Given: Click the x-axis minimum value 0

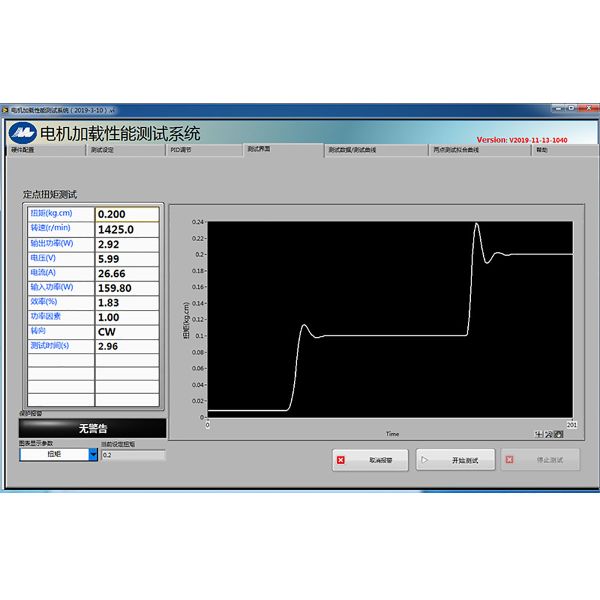Looking at the screenshot, I should click(x=207, y=425).
